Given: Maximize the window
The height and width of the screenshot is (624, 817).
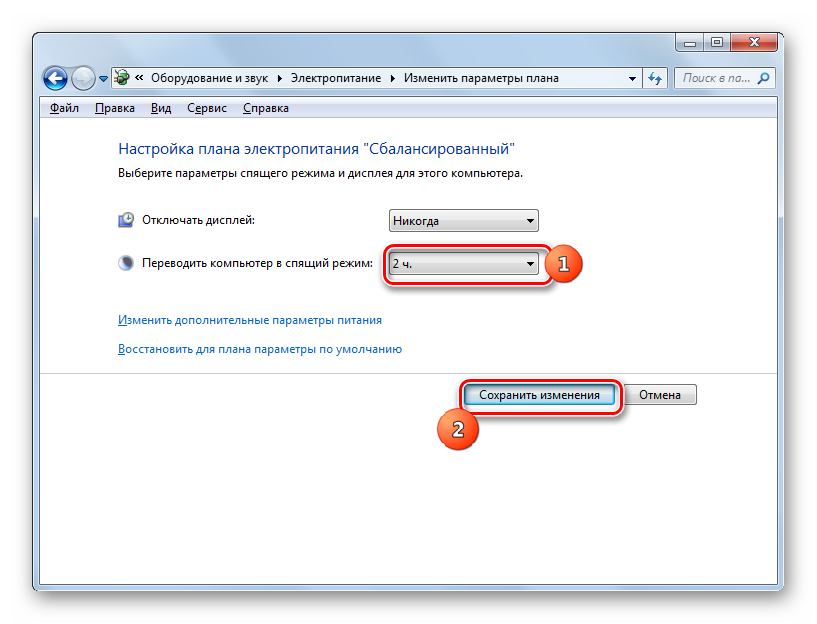Looking at the screenshot, I should tap(717, 43).
